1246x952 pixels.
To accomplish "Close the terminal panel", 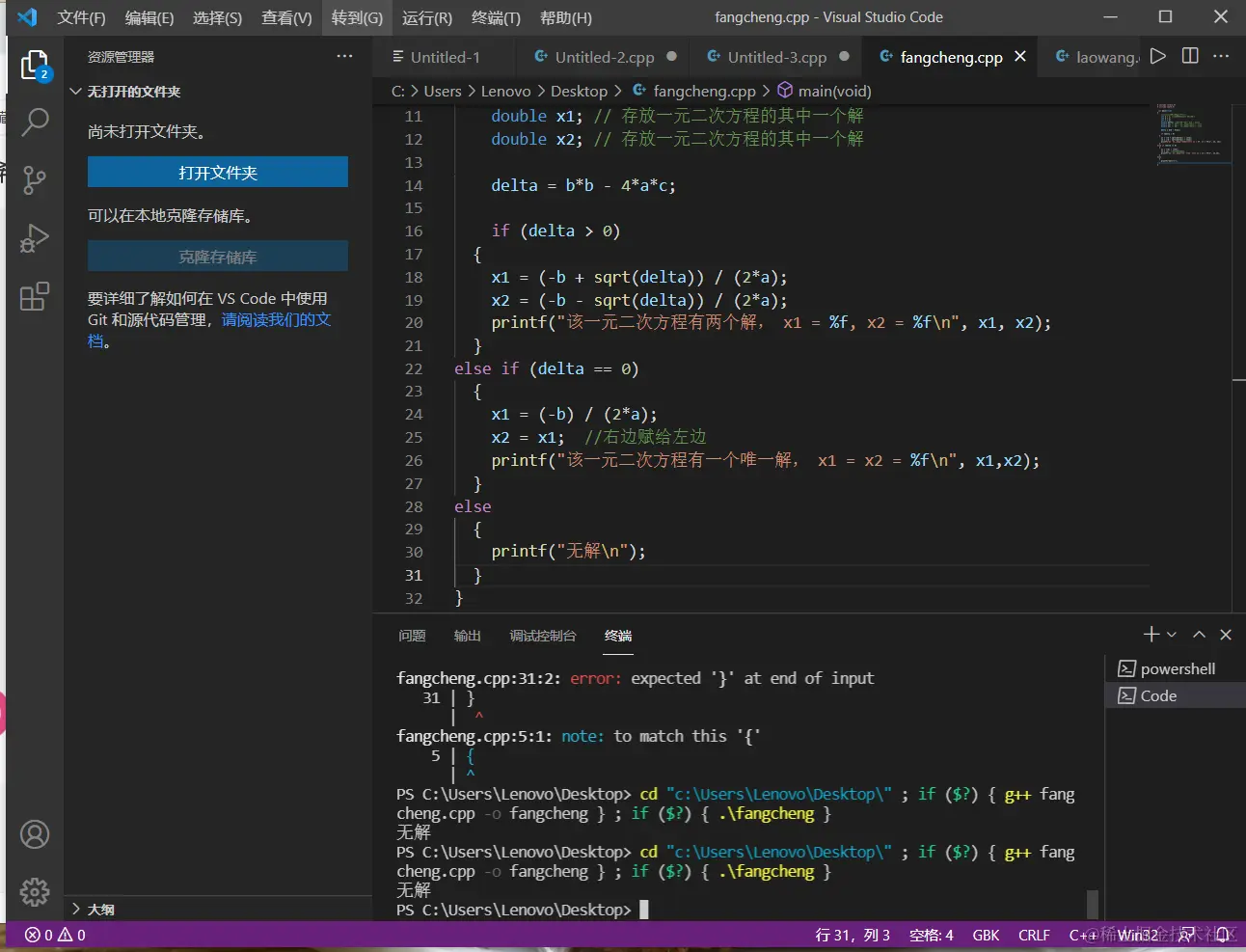I will [1226, 635].
